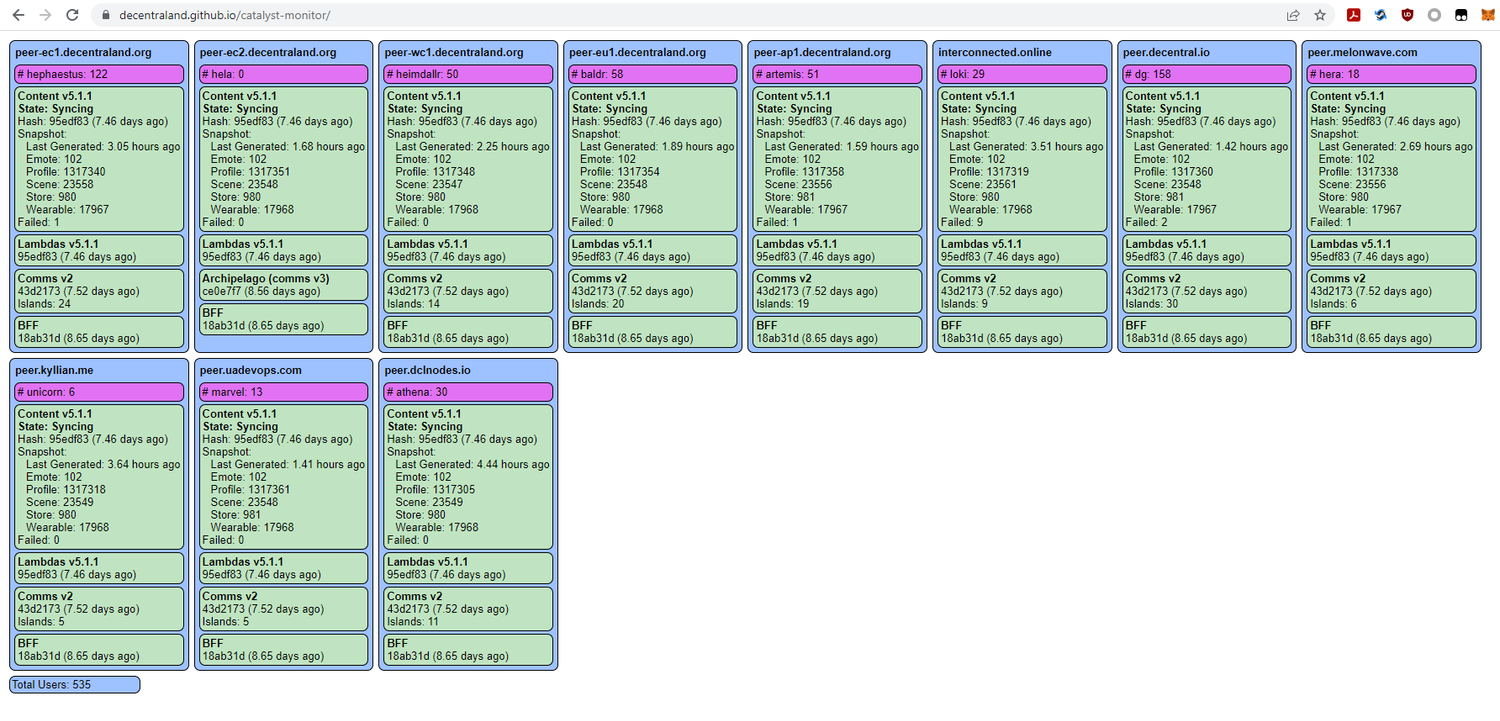Select the peer.kyllian.me server title
This screenshot has height=721, width=1500.
(55, 371)
